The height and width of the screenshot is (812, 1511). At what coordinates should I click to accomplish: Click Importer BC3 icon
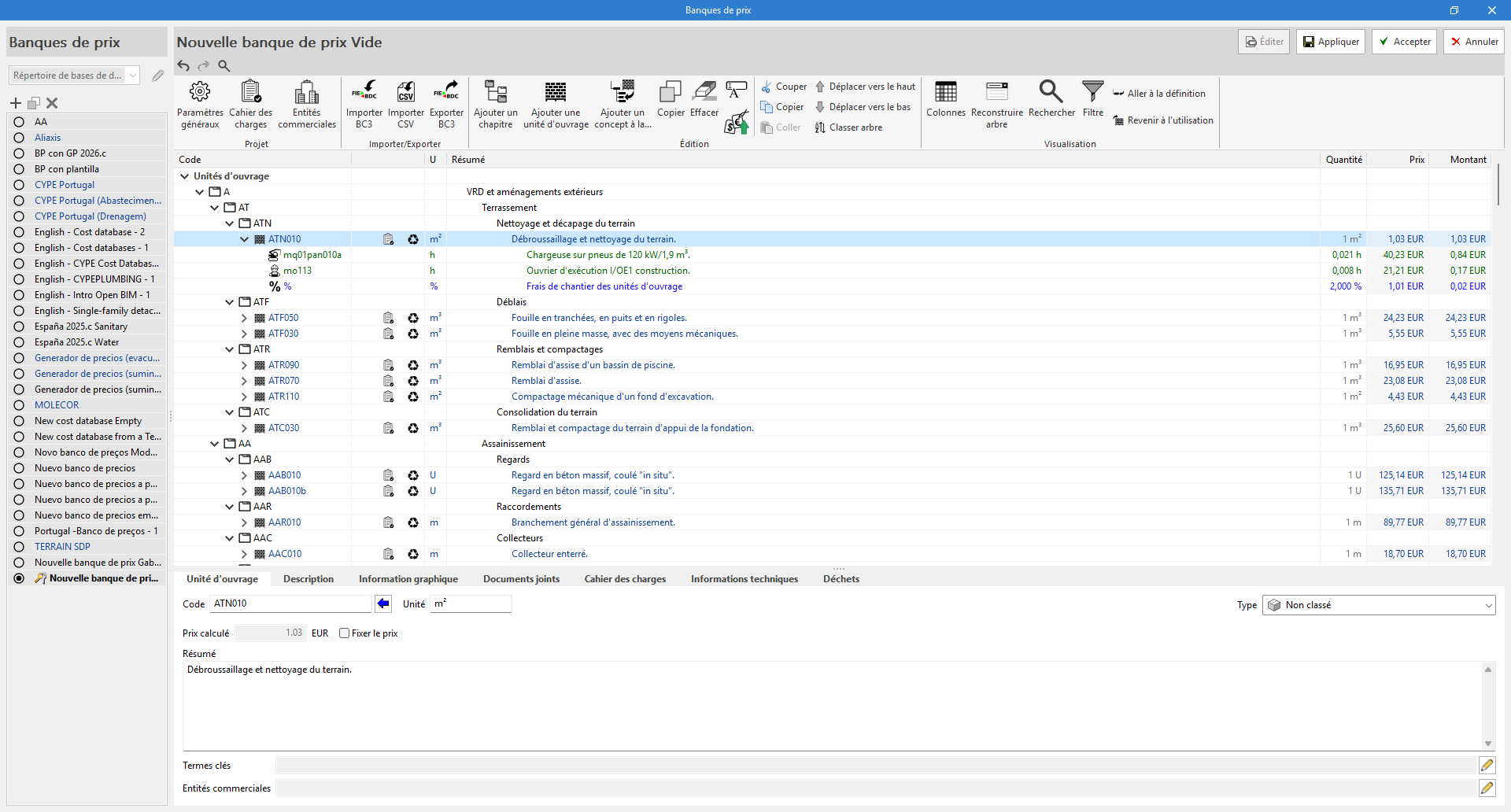click(364, 93)
